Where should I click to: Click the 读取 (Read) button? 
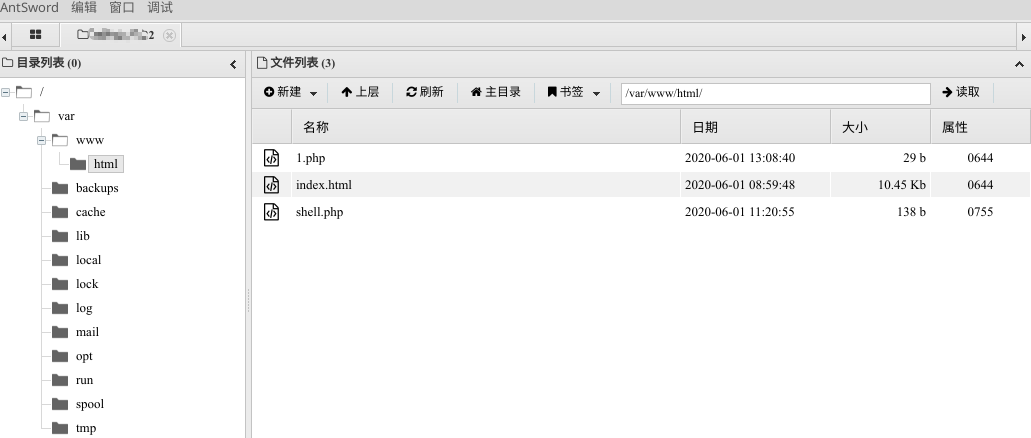click(x=961, y=92)
